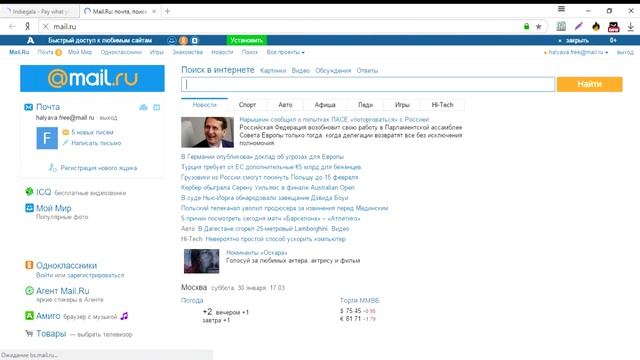
Task: Click the Мой Мир sidebar icon
Action: click(29, 208)
